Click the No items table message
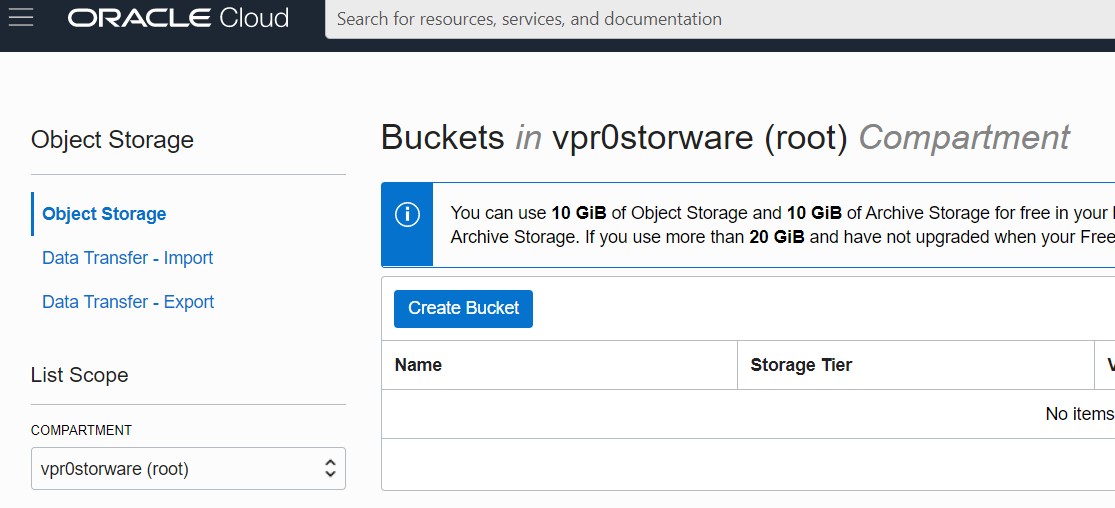 coord(1078,414)
